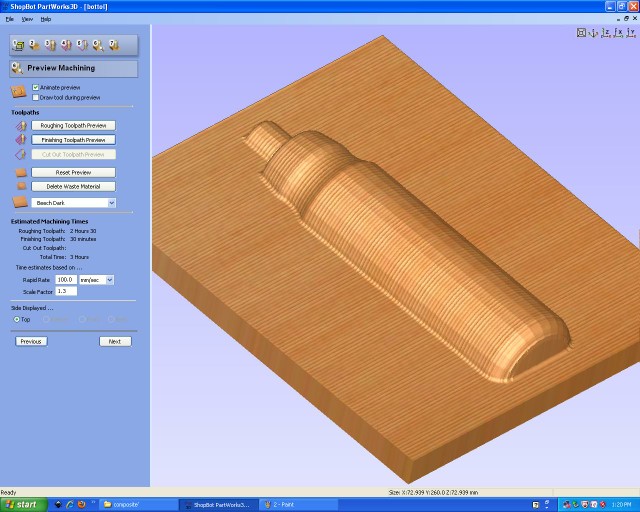640x512 pixels.
Task: Click the zoom-to-fit view icon
Action: (x=581, y=33)
